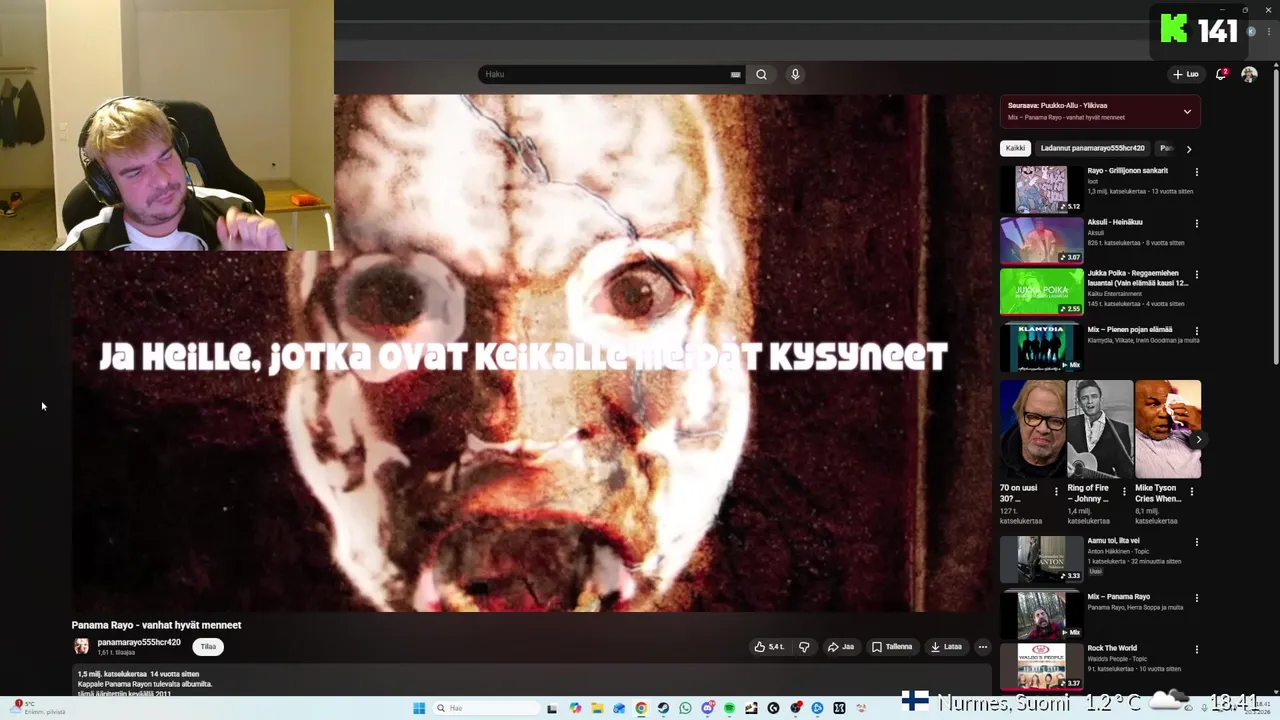Screen dimensions: 1280x720
Task: Select Ladannut panamarayo555hcr420 filter chip
Action: point(1092,148)
